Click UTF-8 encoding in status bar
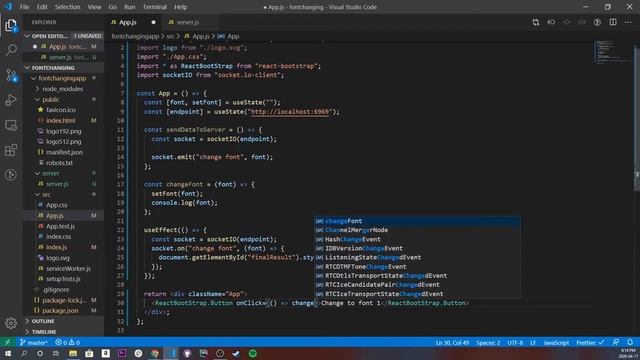This screenshot has width=640, height=360. 515,342
